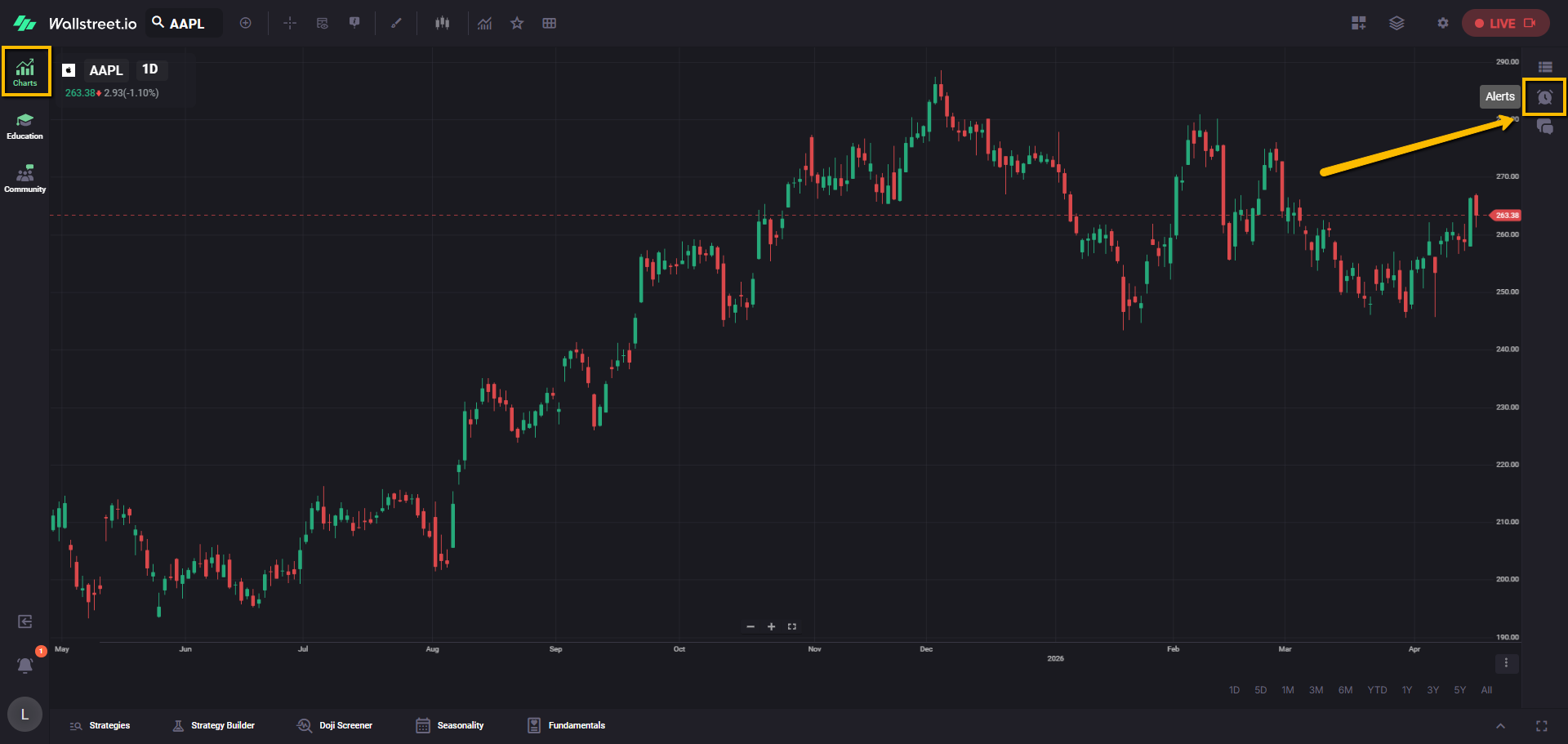Open the chat bubbles icon
Image resolution: width=1568 pixels, height=744 pixels.
pos(1544,127)
